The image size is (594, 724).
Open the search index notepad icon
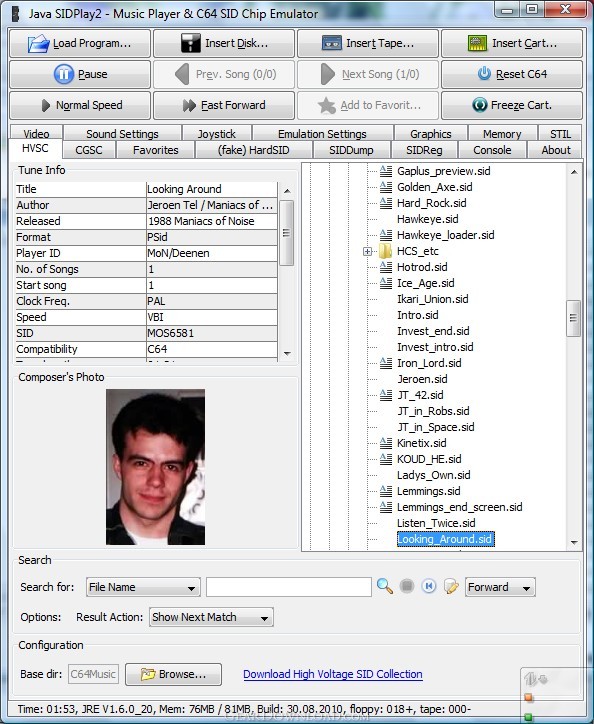click(451, 586)
